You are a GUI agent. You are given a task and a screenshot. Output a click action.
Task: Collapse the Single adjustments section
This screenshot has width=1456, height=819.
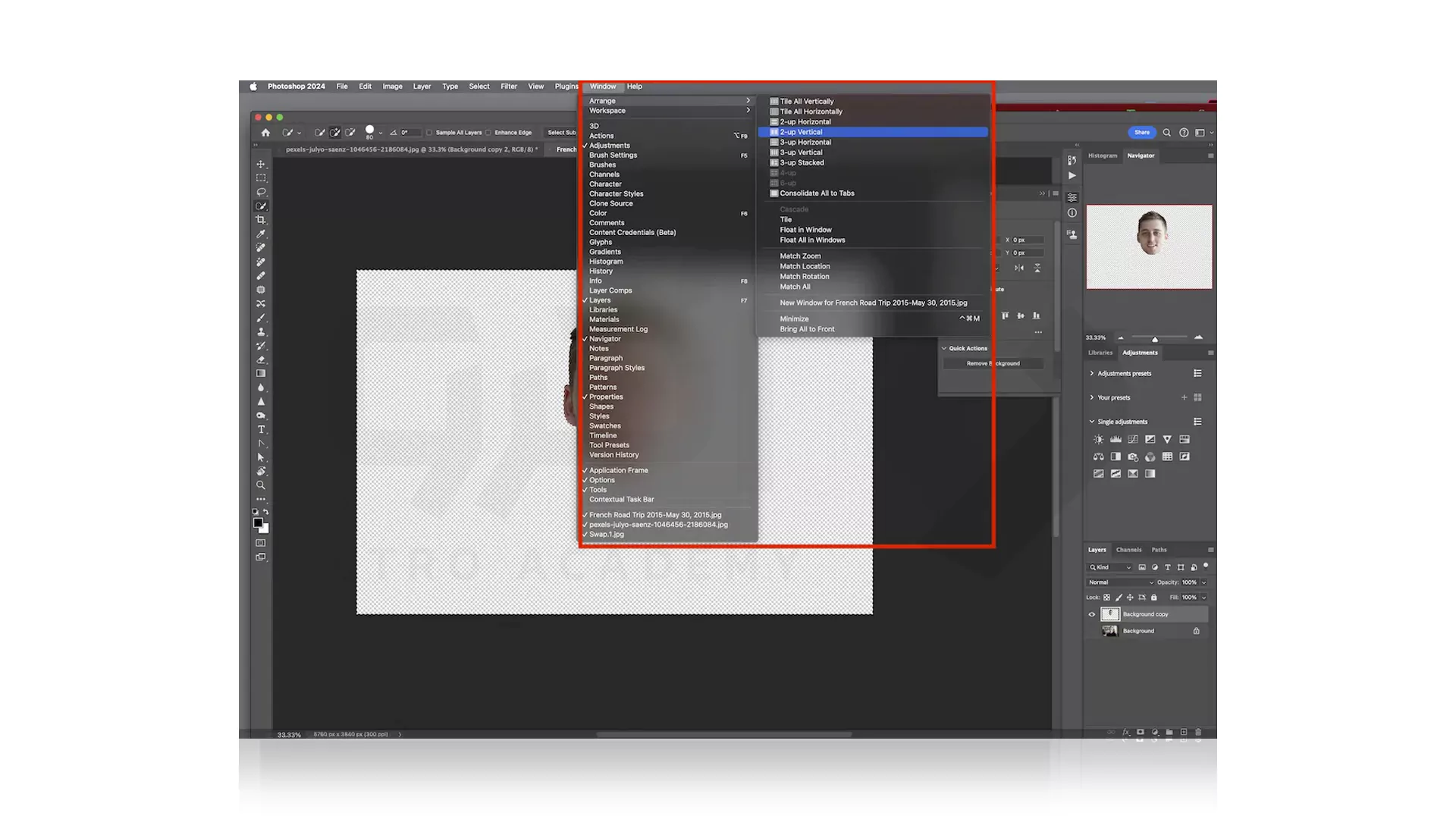(1092, 422)
